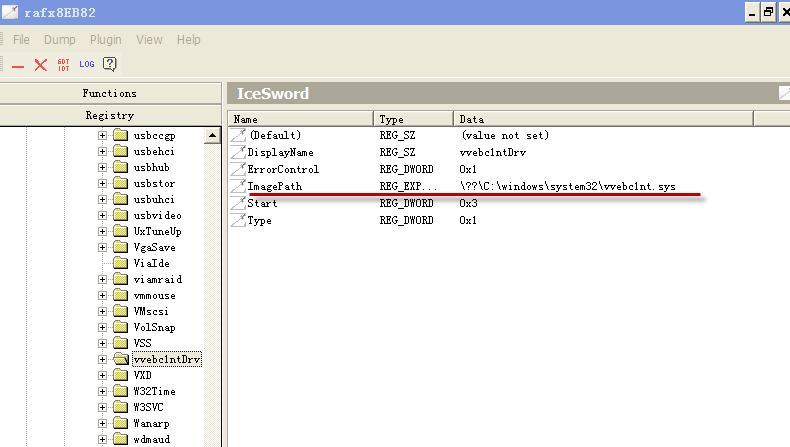Click the UxTuneUp folder icon
This screenshot has height=447, width=790.
[x=120, y=231]
